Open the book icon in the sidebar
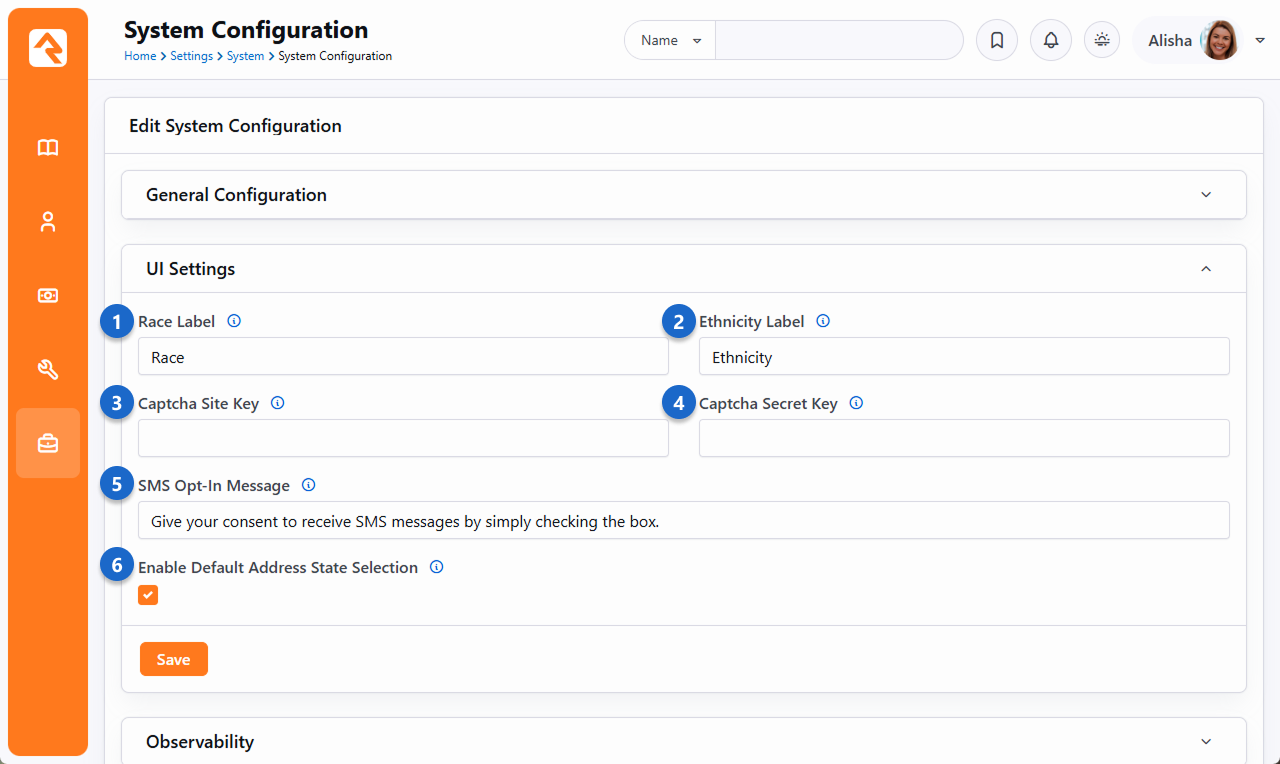The height and width of the screenshot is (764, 1280). tap(48, 148)
